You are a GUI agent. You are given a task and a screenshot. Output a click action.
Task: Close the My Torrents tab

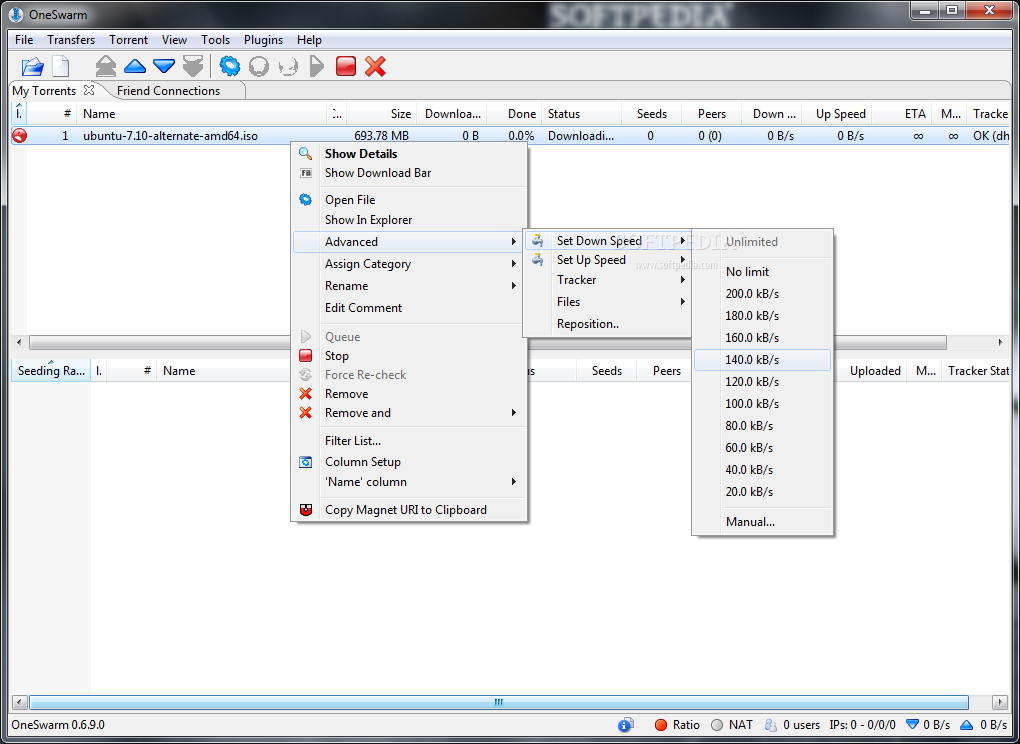pos(89,90)
